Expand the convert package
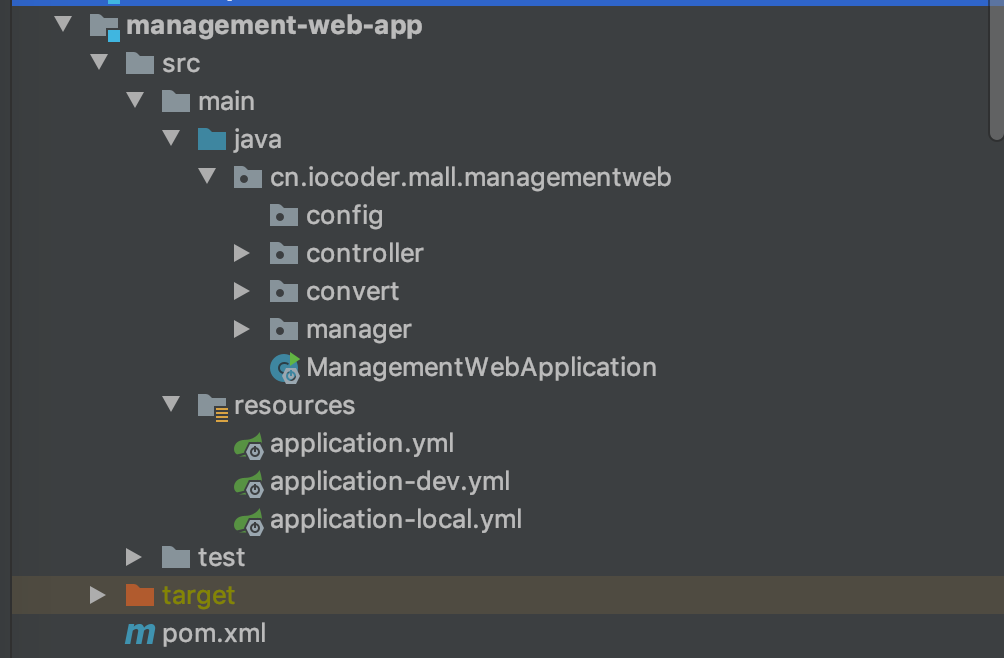The image size is (1004, 658). [x=241, y=292]
